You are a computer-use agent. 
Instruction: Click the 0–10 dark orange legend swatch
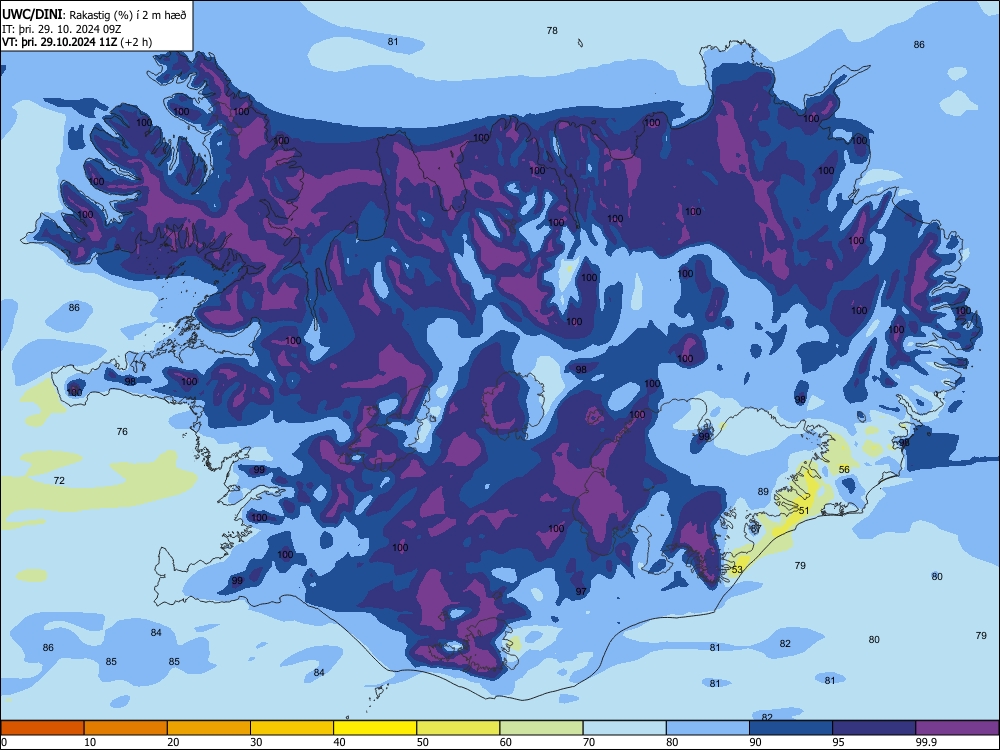[x=42, y=728]
